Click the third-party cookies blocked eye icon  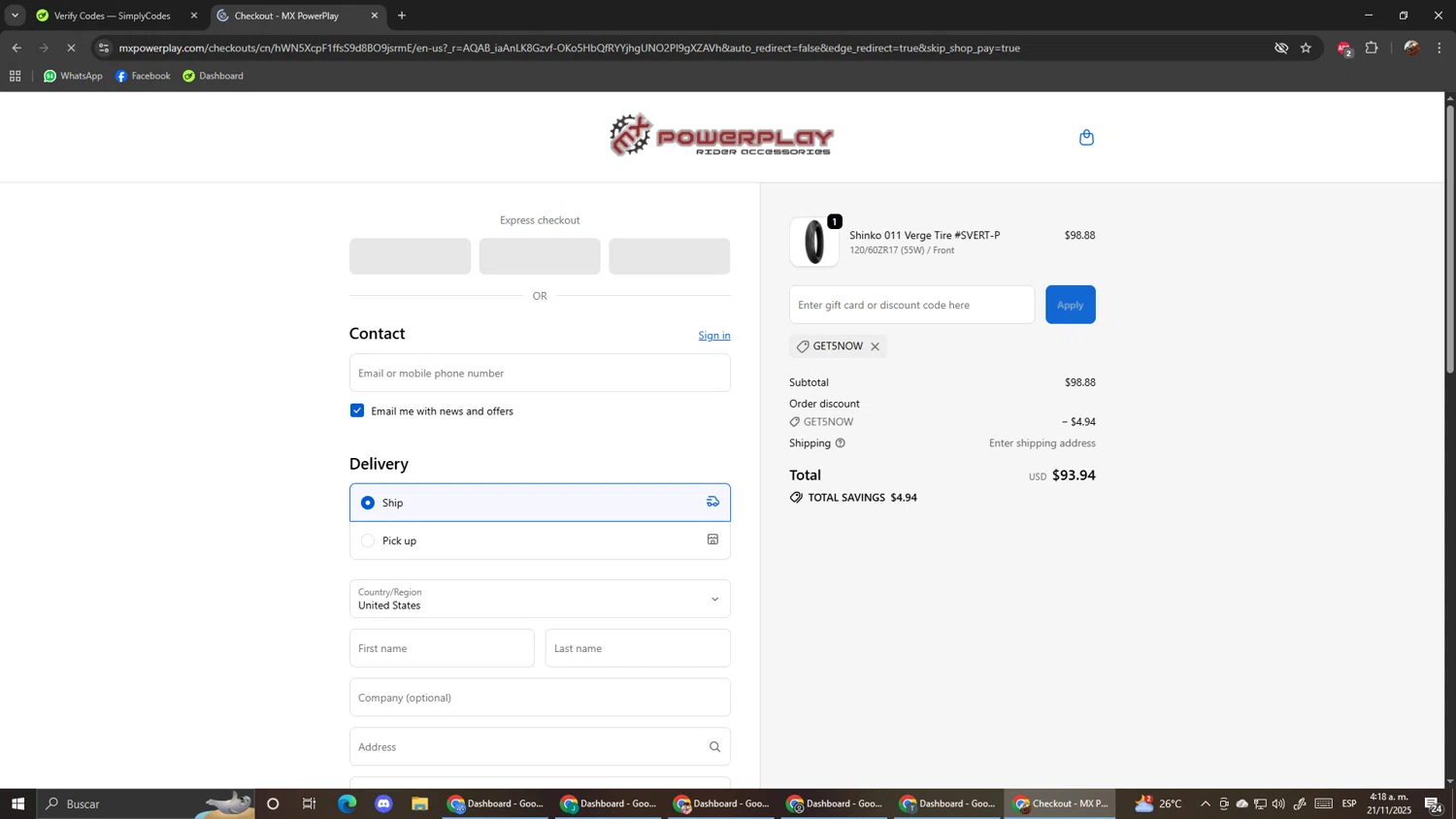tap(1281, 48)
